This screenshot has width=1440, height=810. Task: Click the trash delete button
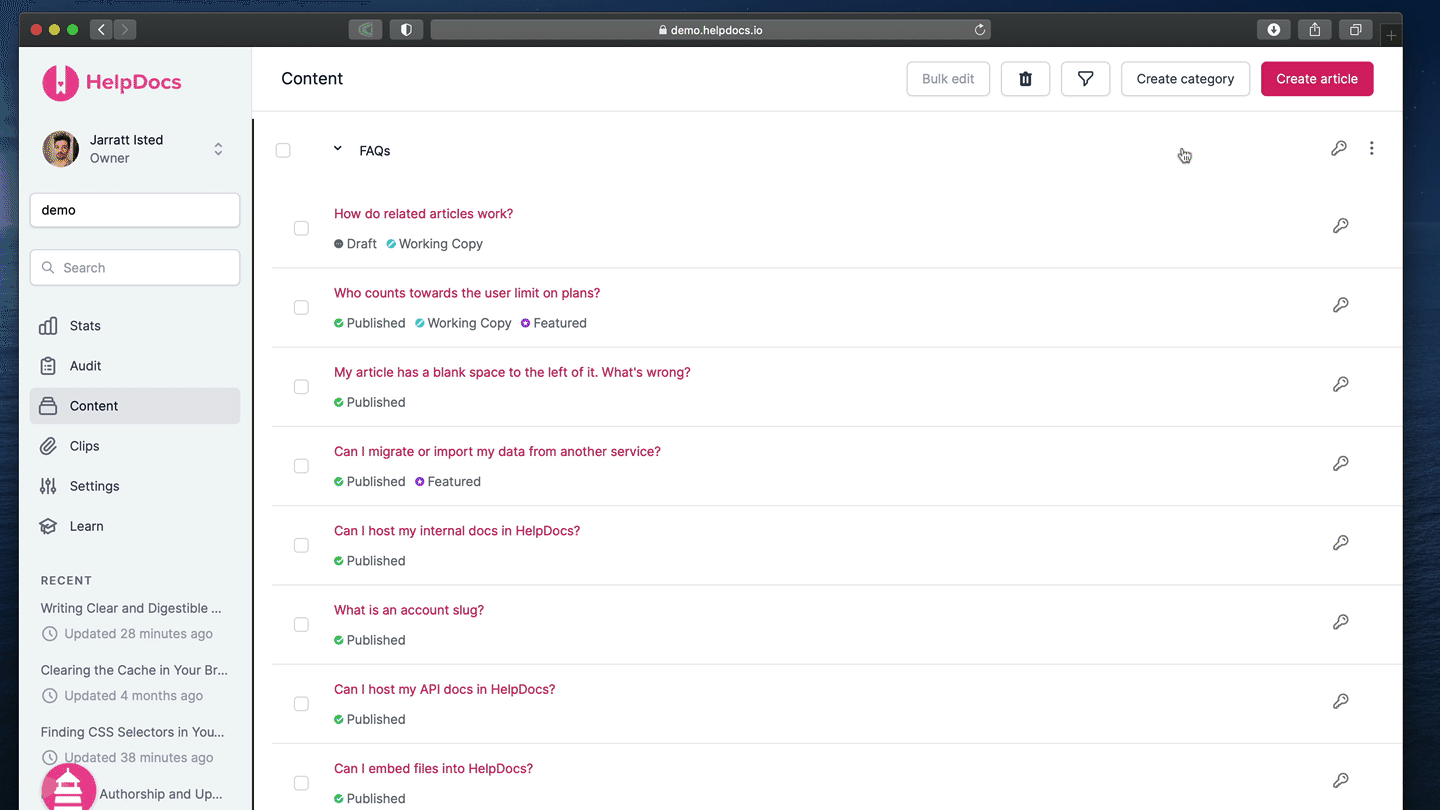[x=1025, y=79]
